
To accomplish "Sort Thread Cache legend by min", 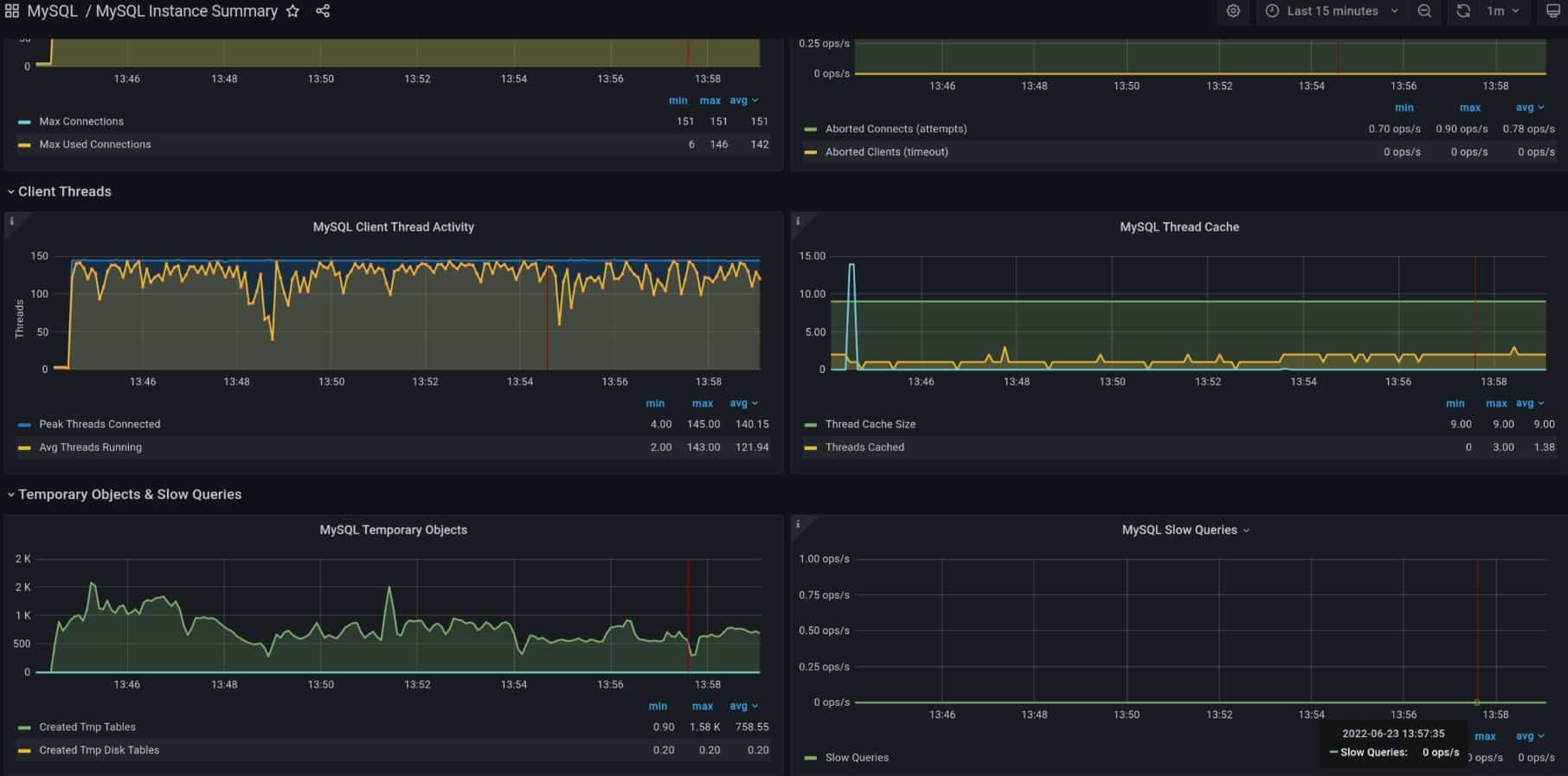I will coord(1456,403).
